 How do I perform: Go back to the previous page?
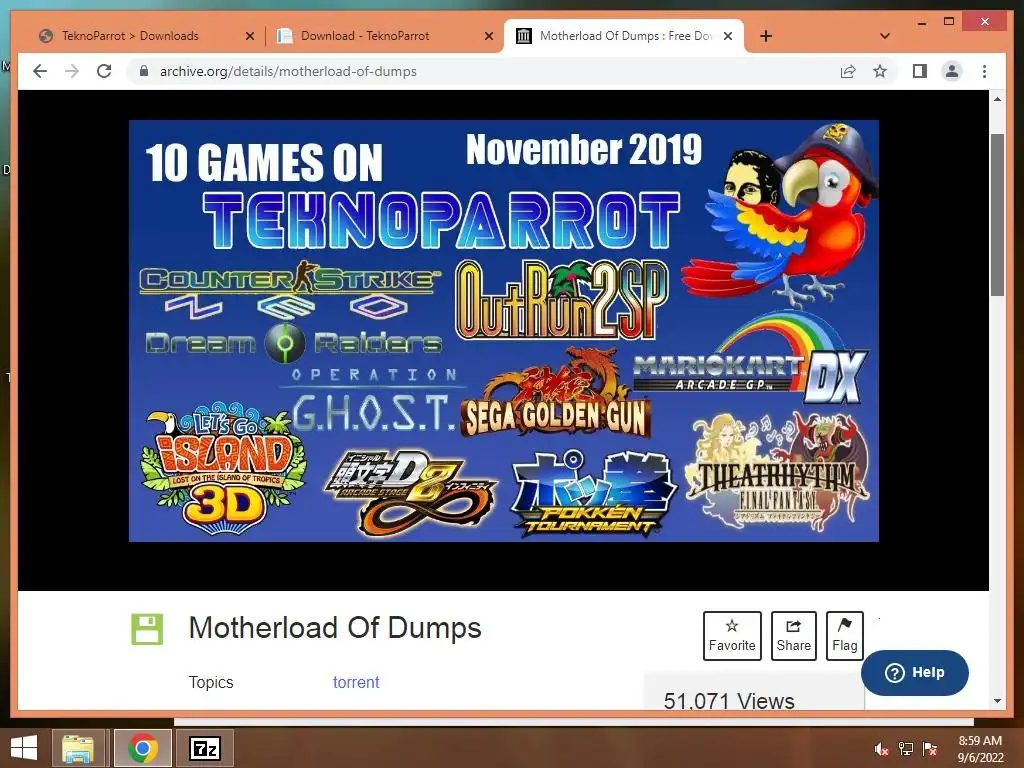(40, 71)
